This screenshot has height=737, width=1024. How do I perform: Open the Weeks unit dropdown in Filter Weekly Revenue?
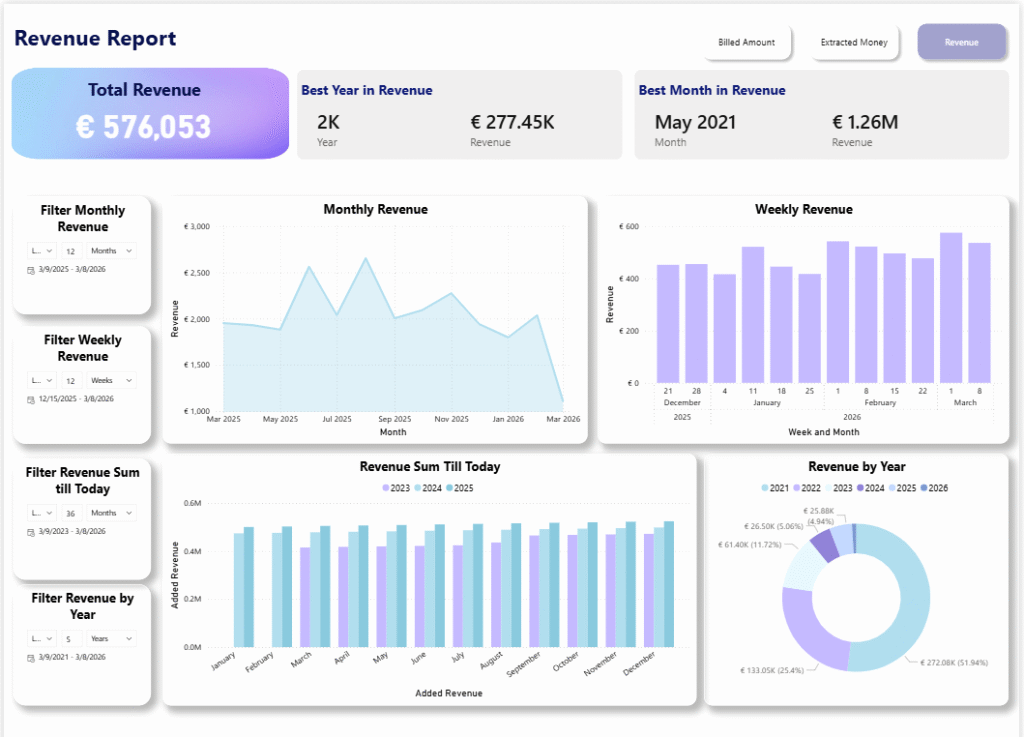[111, 380]
